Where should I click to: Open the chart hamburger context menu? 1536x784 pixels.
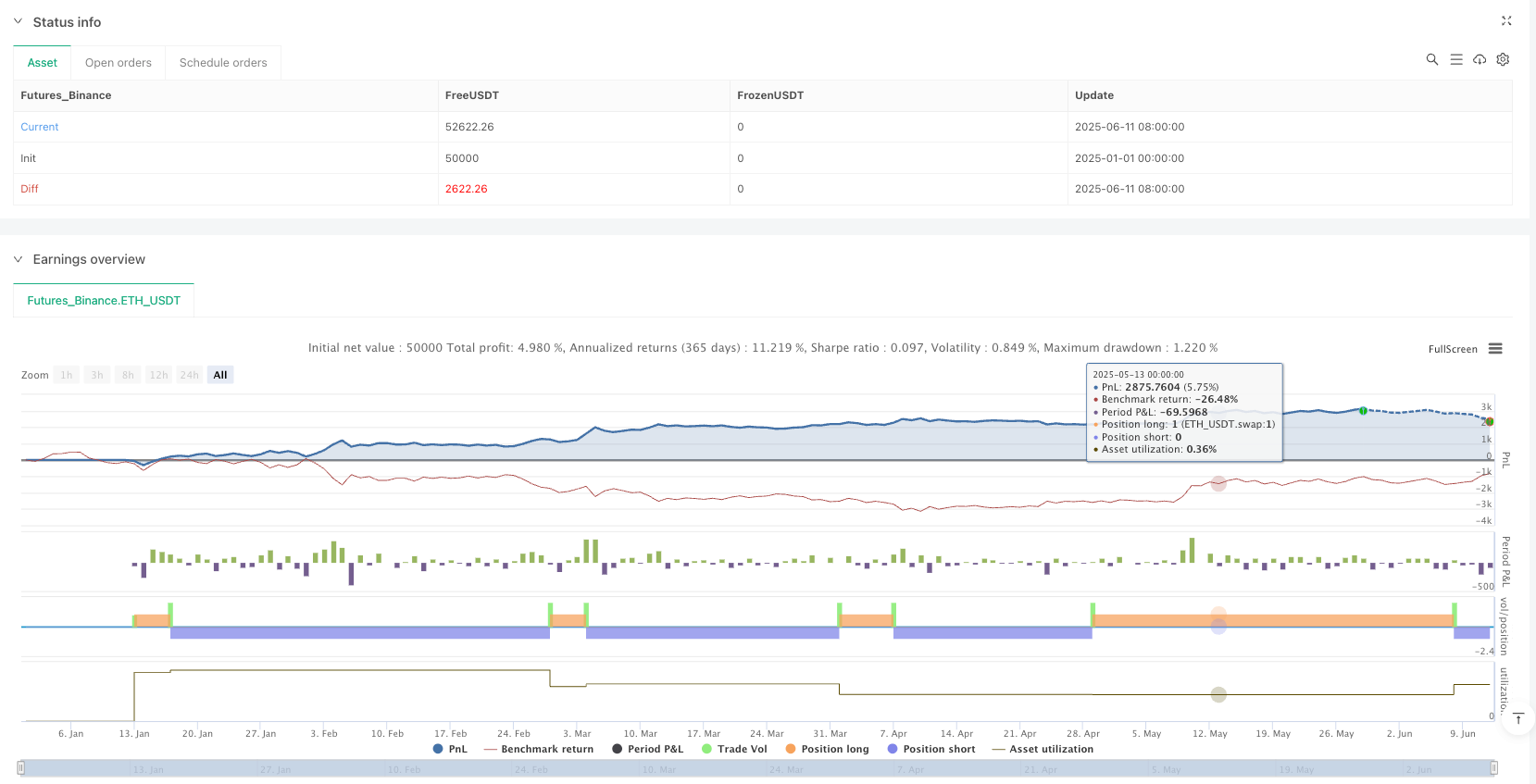click(1495, 349)
